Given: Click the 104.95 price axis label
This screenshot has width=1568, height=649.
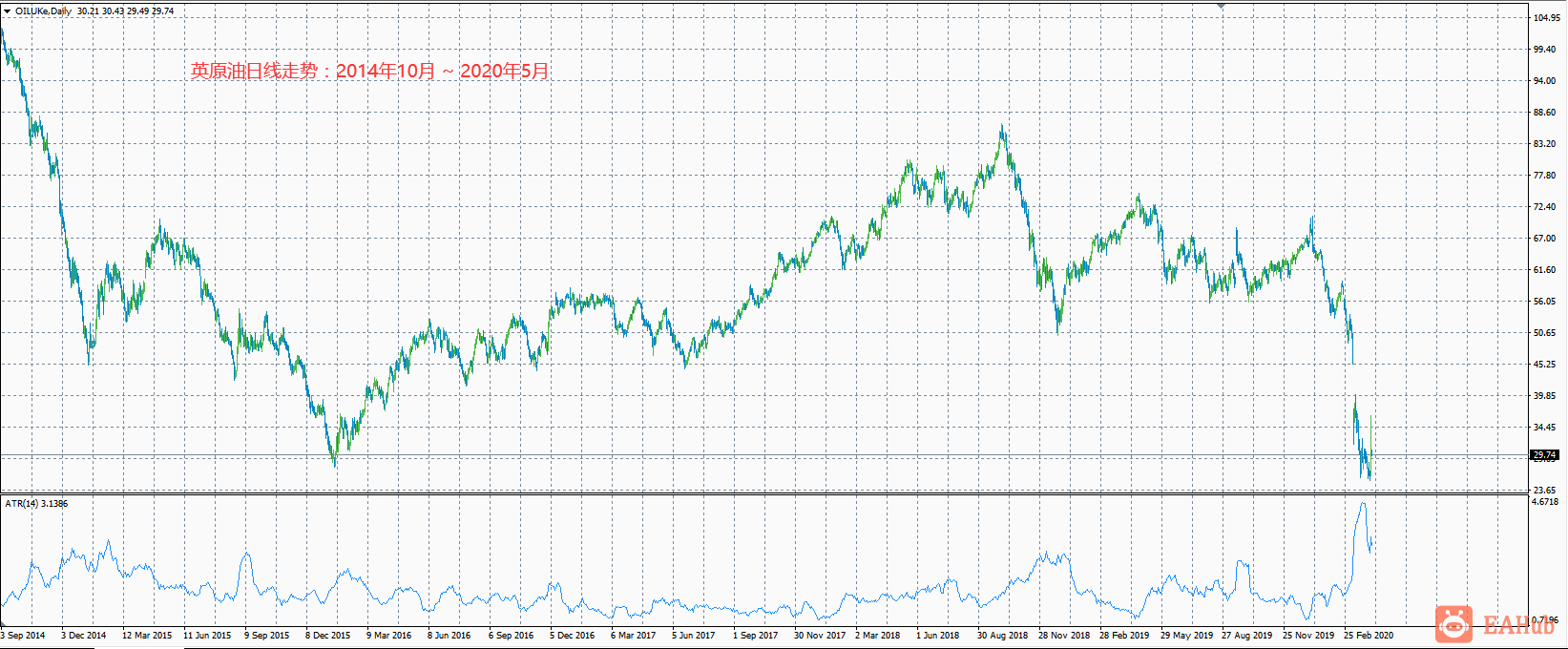Looking at the screenshot, I should (x=1545, y=18).
